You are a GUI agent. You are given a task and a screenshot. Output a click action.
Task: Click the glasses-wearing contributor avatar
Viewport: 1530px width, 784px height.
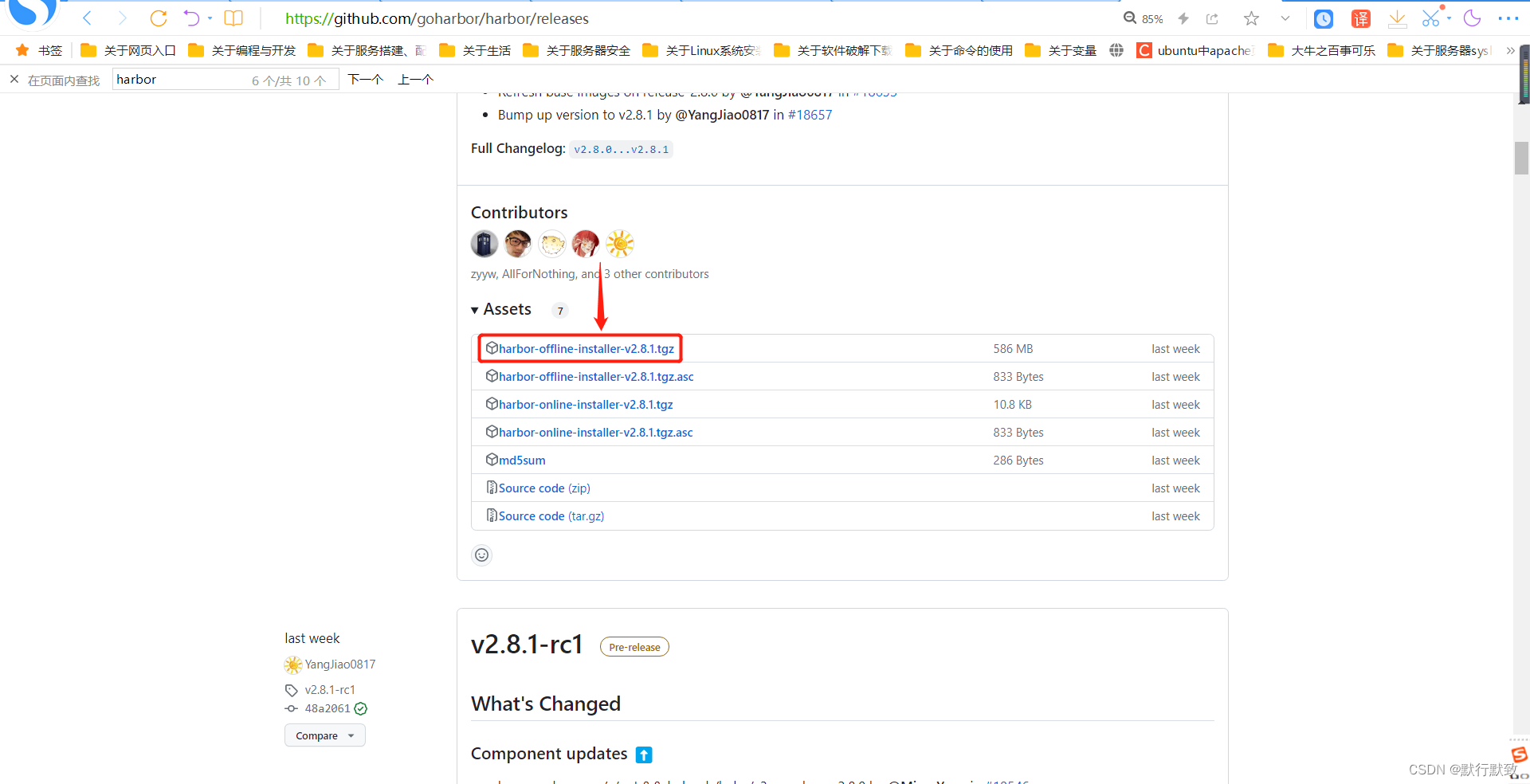tap(518, 244)
